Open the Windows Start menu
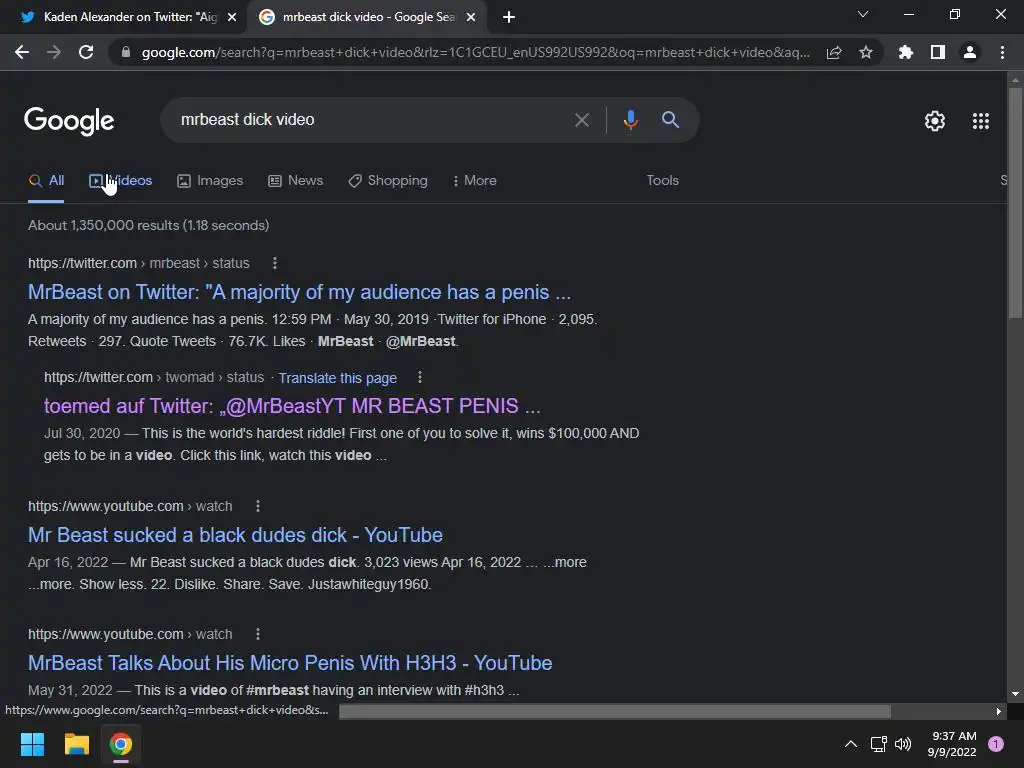Image resolution: width=1024 pixels, height=768 pixels. tap(32, 744)
